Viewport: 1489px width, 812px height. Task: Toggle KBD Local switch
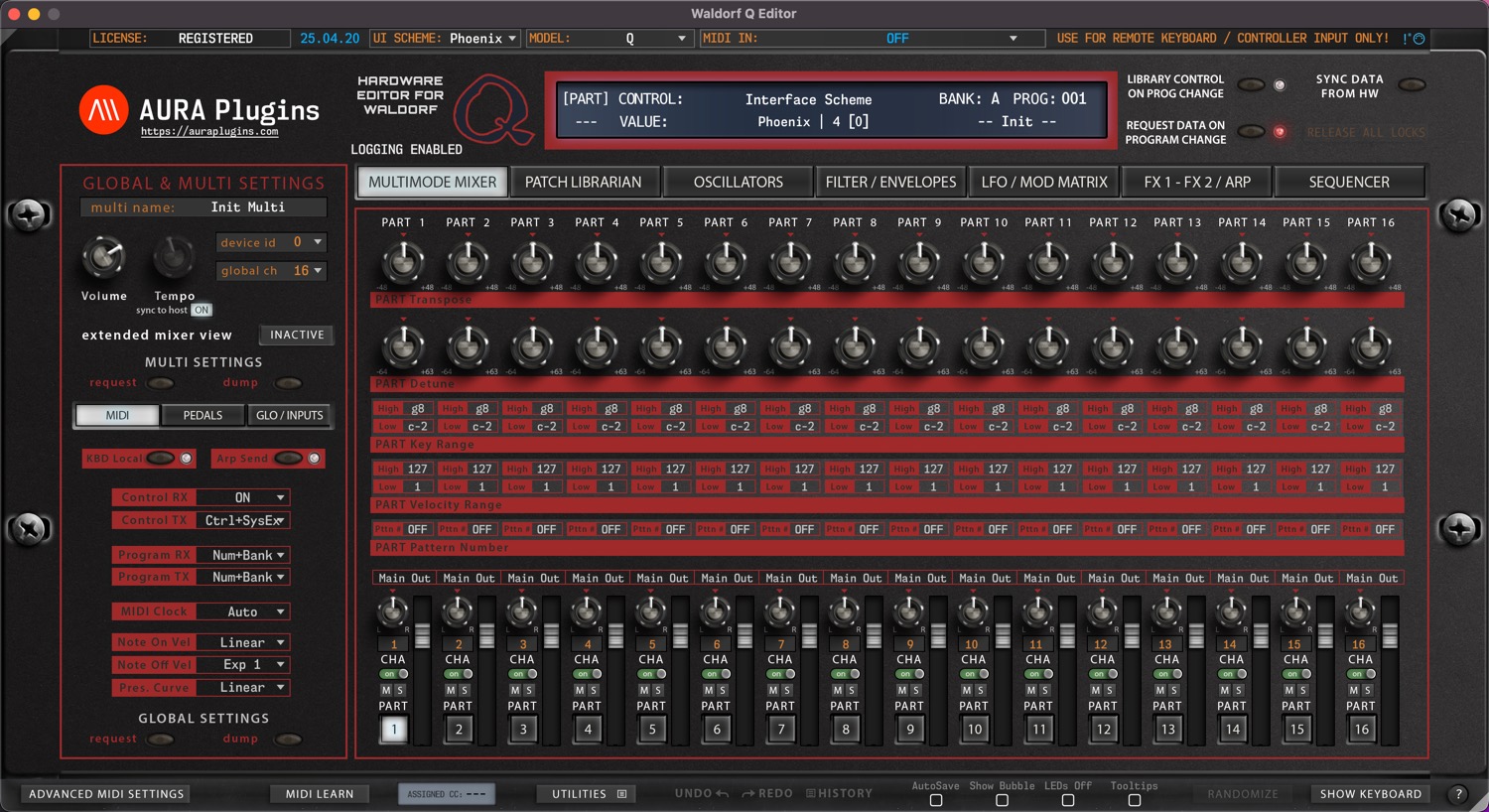tap(161, 459)
